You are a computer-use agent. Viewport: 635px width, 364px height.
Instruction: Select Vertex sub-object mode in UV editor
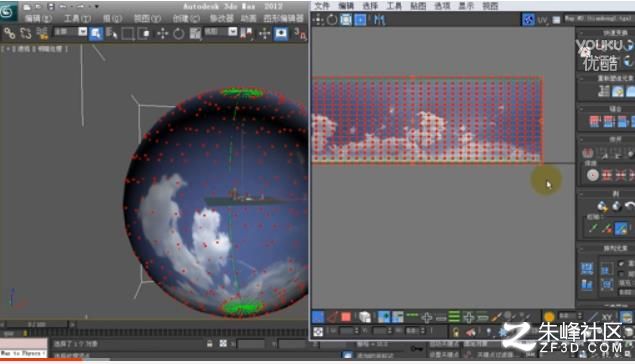(x=318, y=317)
